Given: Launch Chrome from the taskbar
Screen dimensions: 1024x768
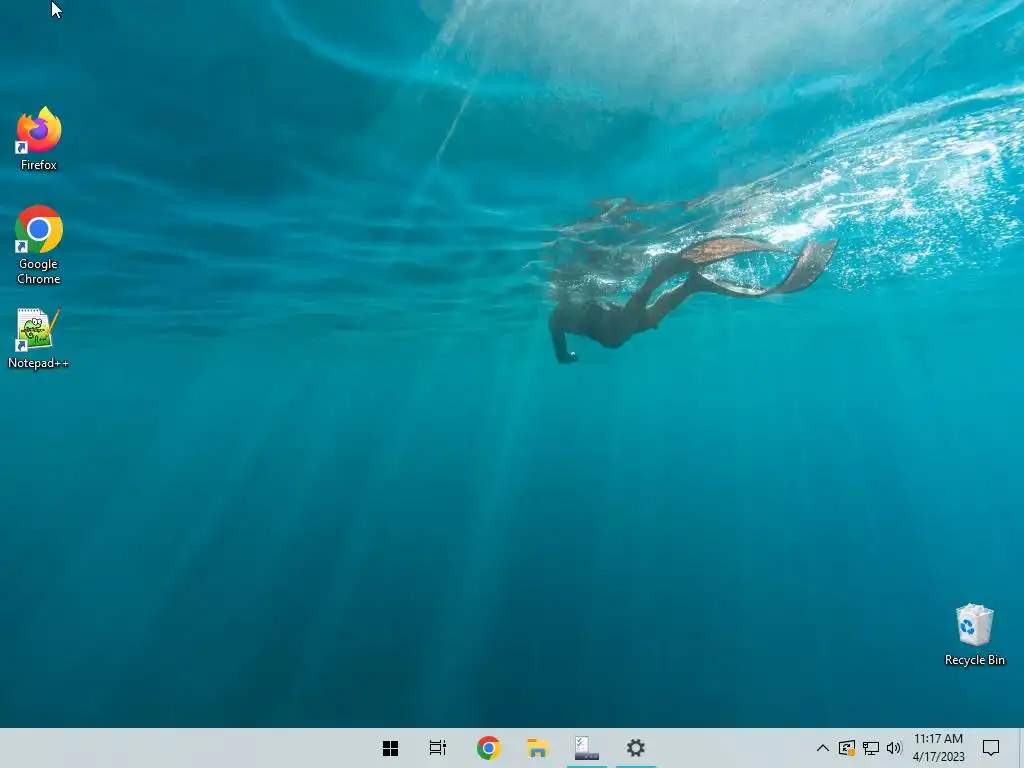Looking at the screenshot, I should click(488, 748).
